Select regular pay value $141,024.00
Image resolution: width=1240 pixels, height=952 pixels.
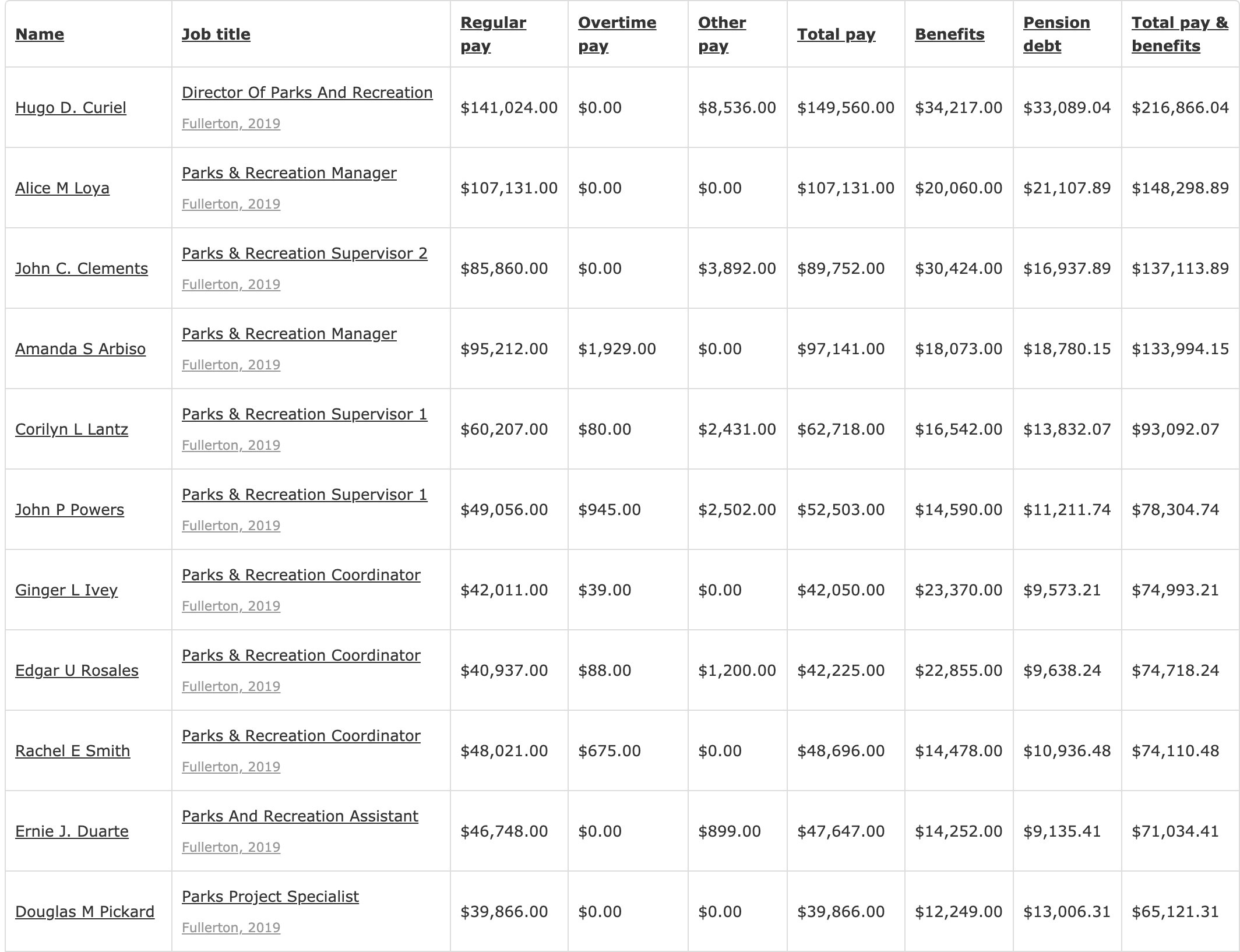click(509, 108)
